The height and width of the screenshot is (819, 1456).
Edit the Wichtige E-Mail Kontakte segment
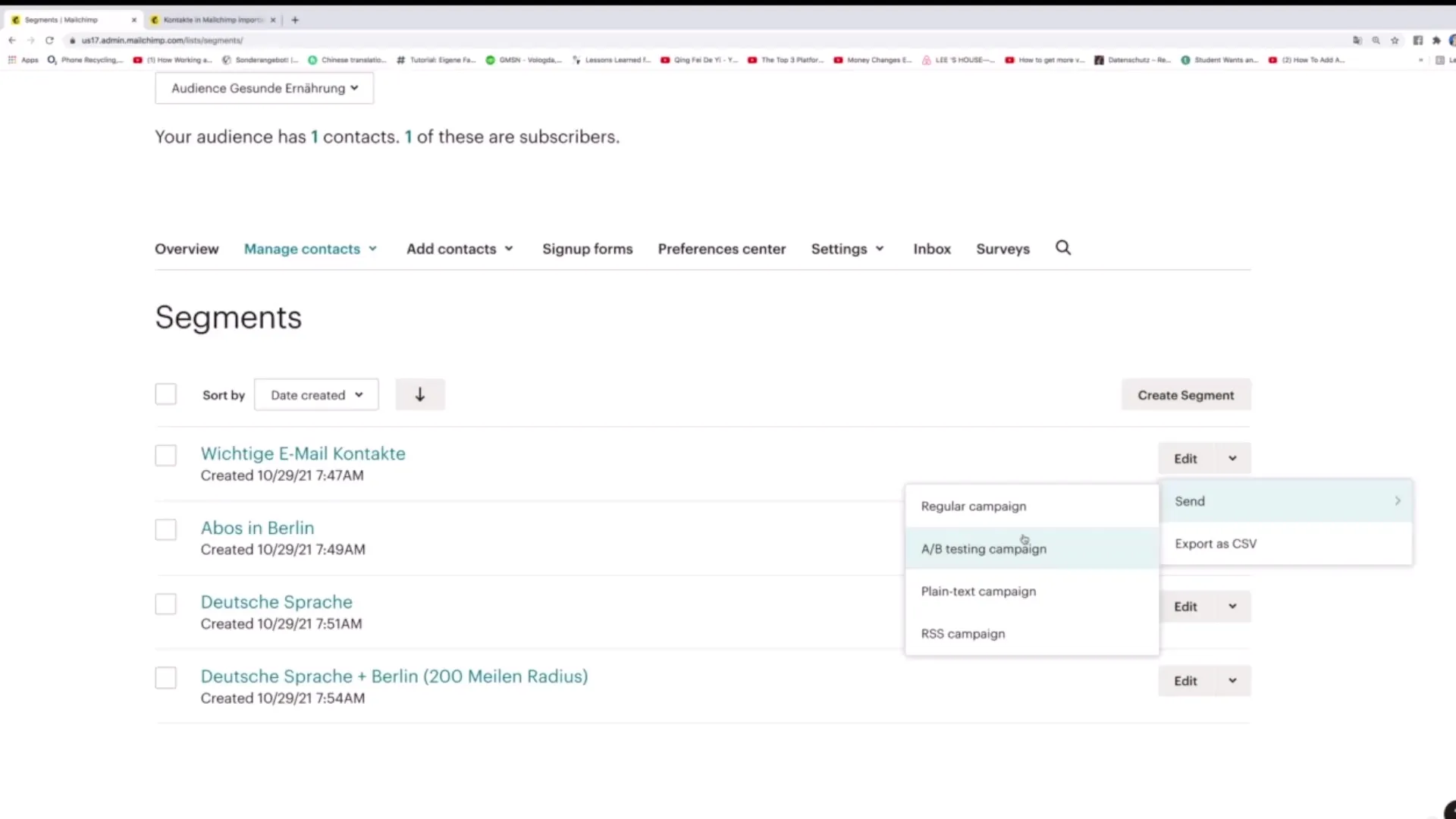1186,458
